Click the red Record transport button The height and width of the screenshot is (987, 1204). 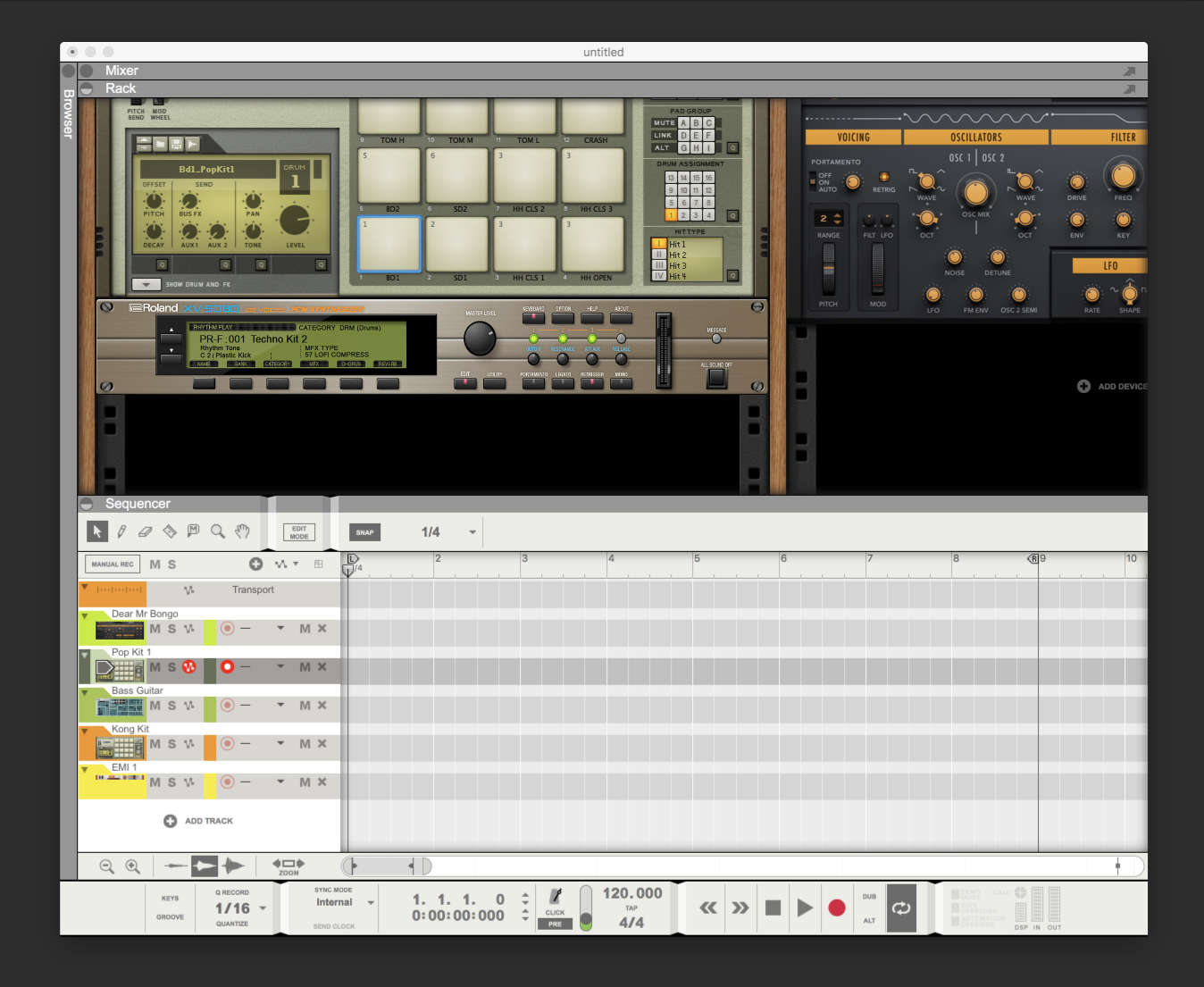[837, 908]
